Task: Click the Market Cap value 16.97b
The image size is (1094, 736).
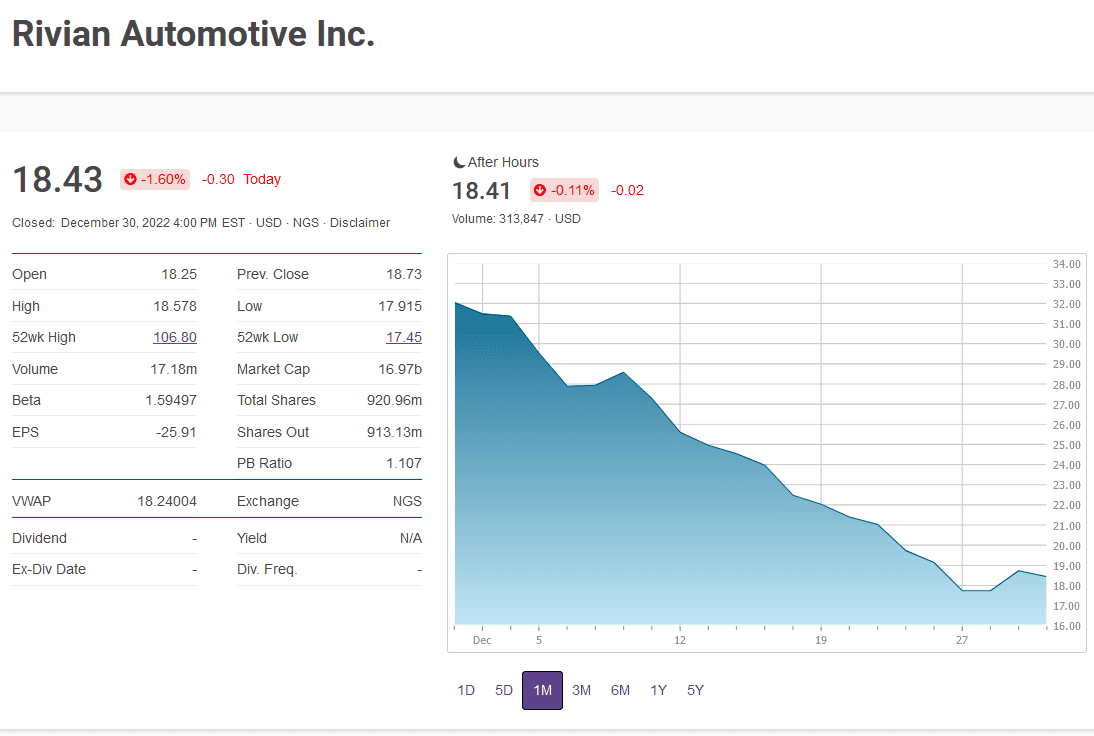Action: coord(400,369)
